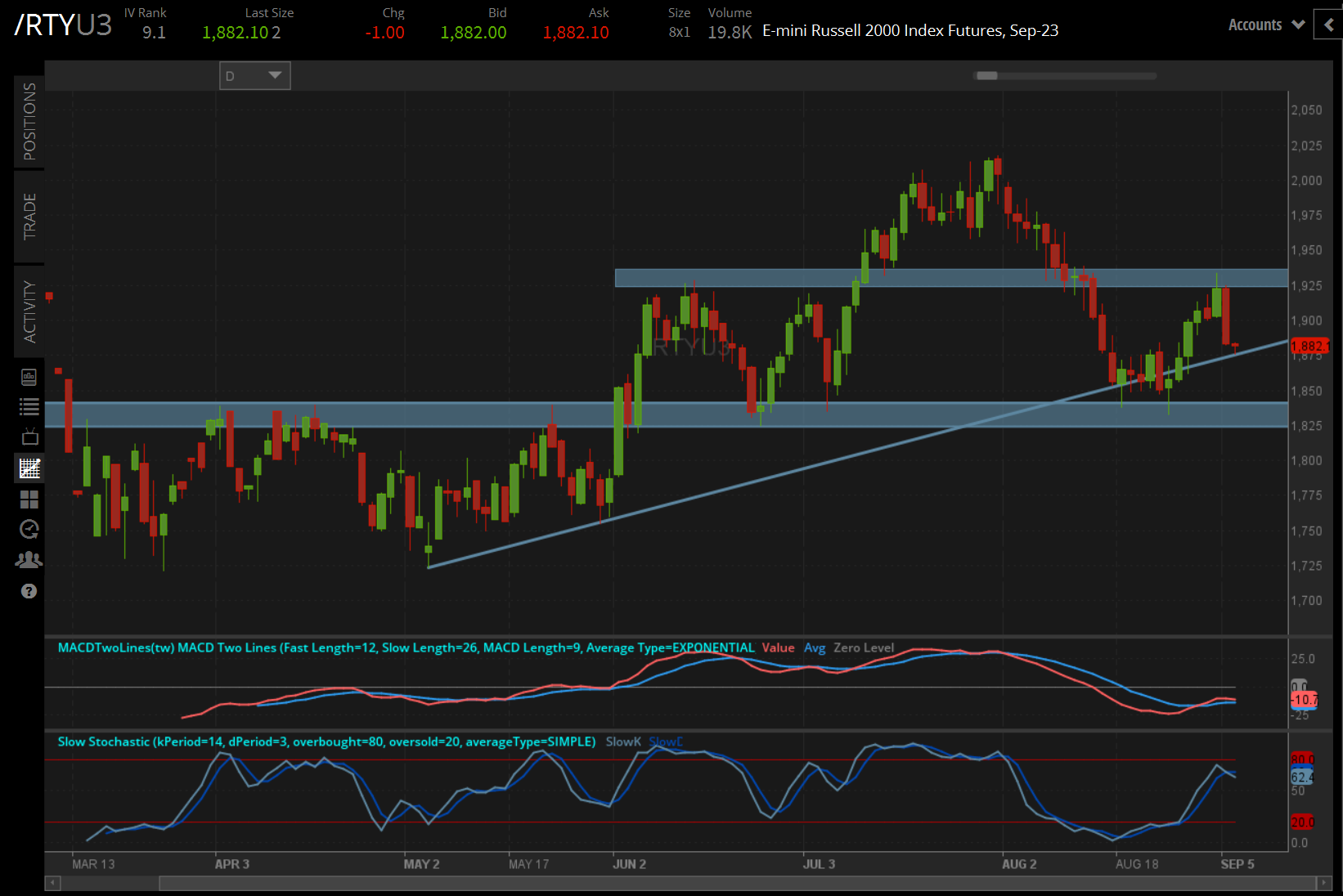Select the active chart icon
The width and height of the screenshot is (1343, 896).
(29, 468)
